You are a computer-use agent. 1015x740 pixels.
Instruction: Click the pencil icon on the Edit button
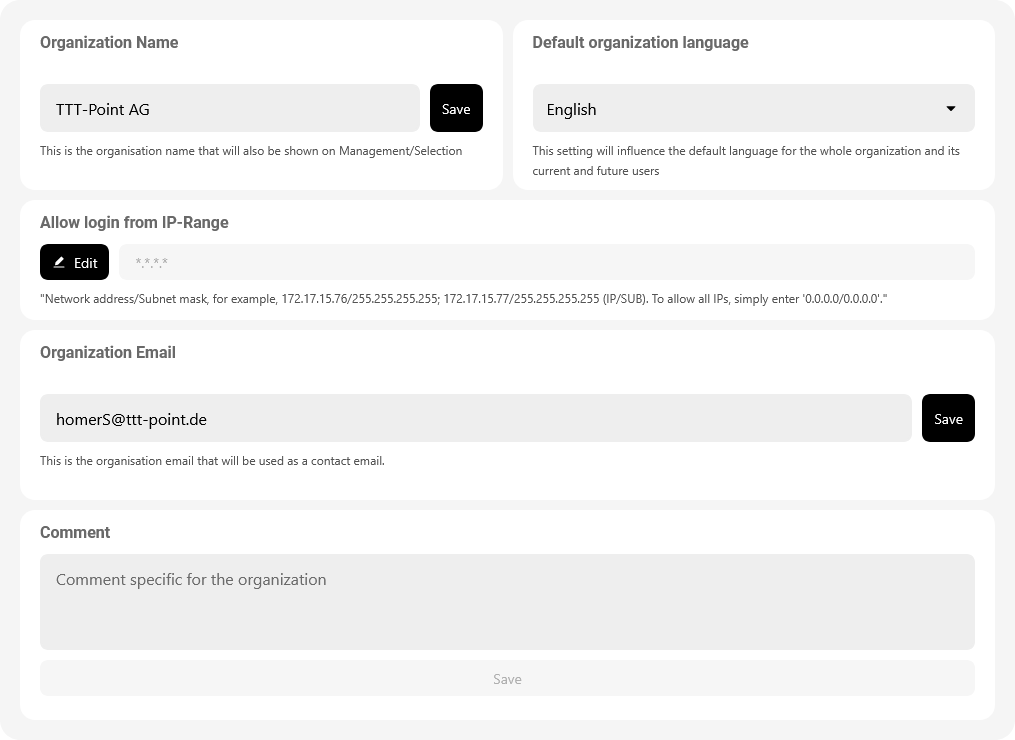59,262
